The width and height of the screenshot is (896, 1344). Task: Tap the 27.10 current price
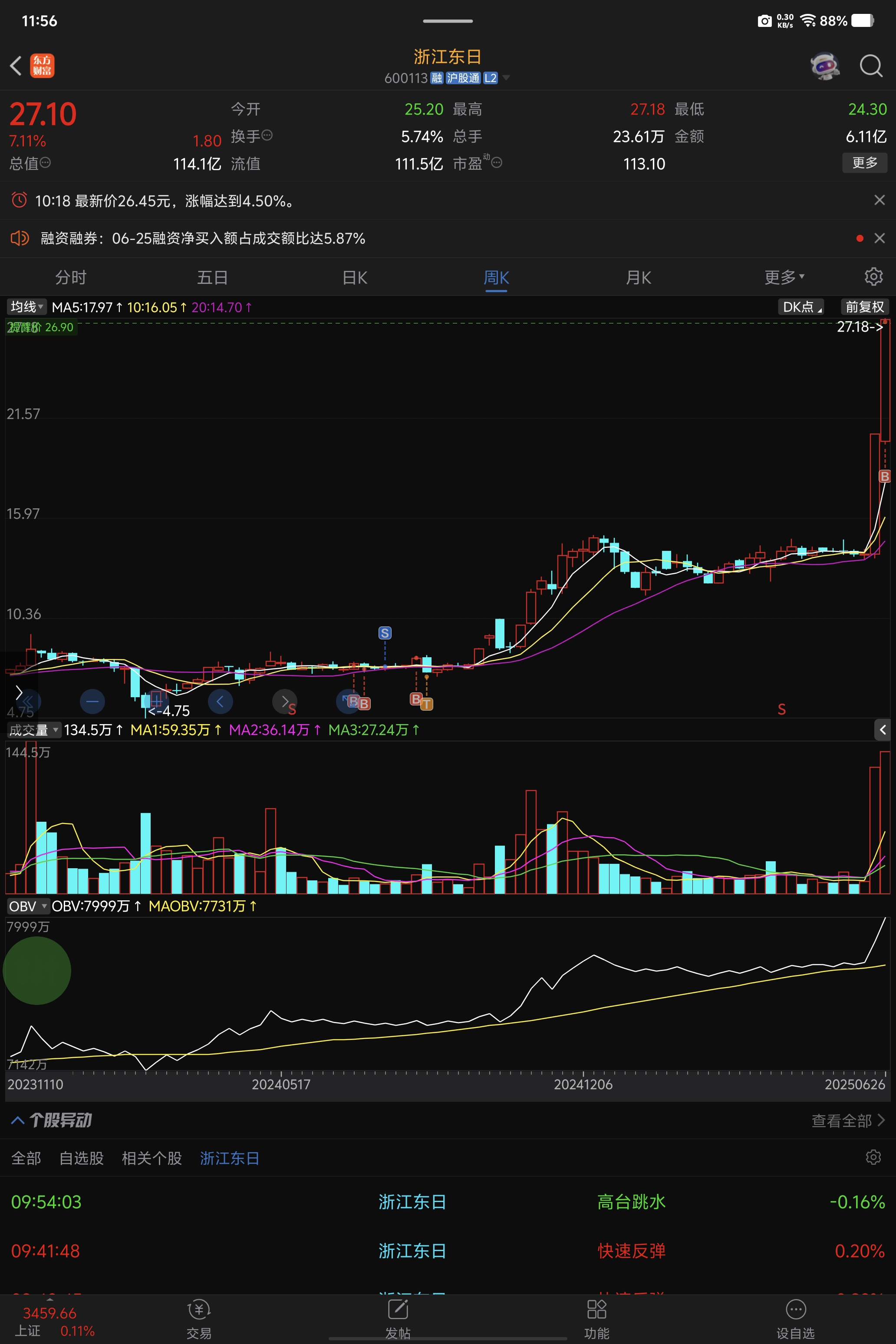click(43, 114)
